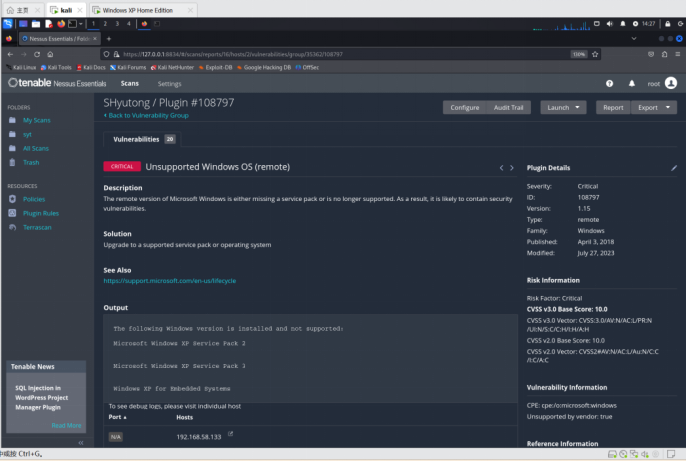Open the Firefox extensions icon

665,54
